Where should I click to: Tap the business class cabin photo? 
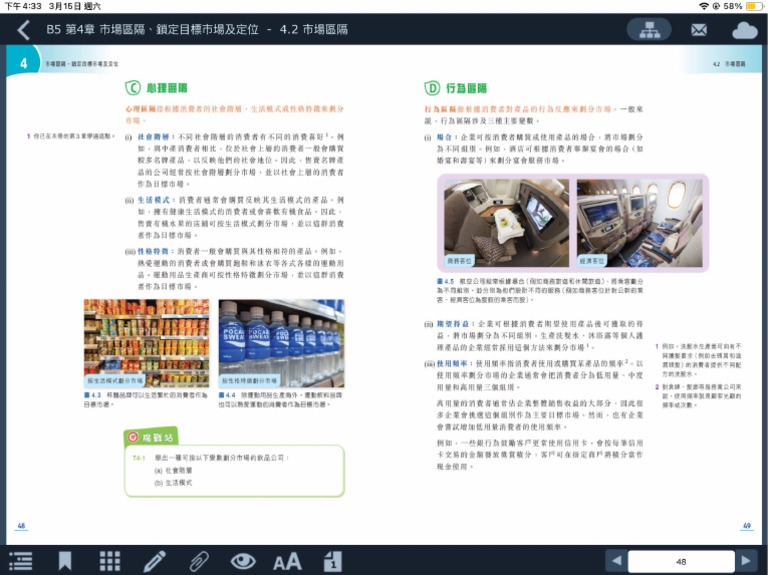pos(506,223)
